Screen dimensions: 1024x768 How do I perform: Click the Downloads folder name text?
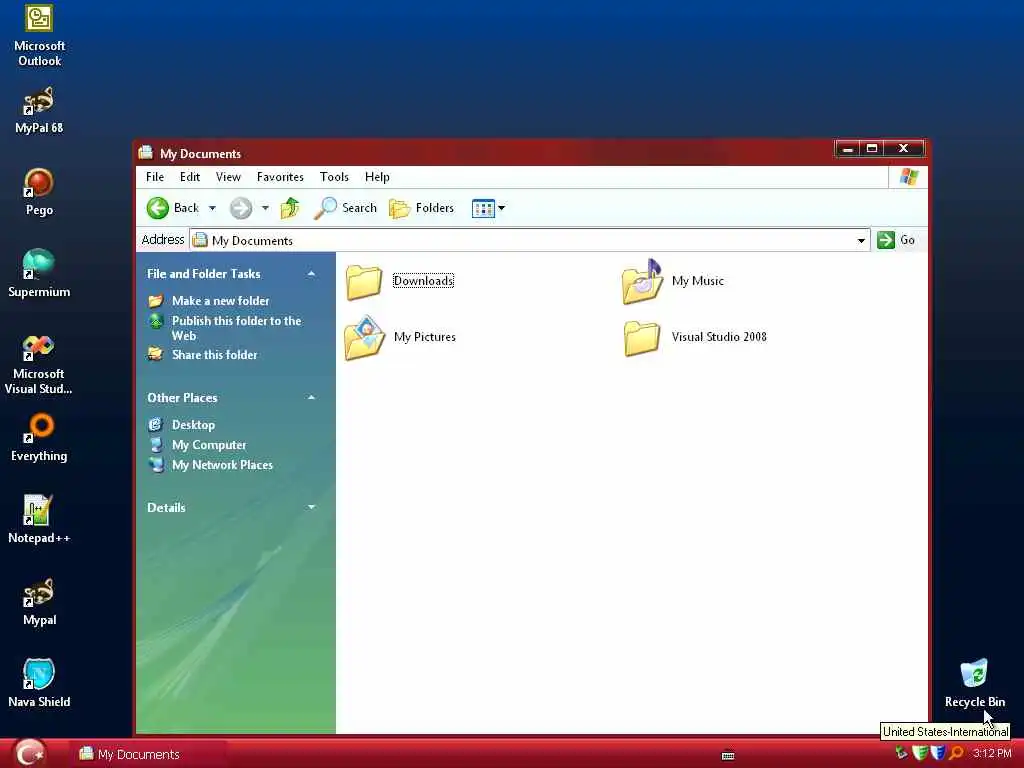[423, 281]
